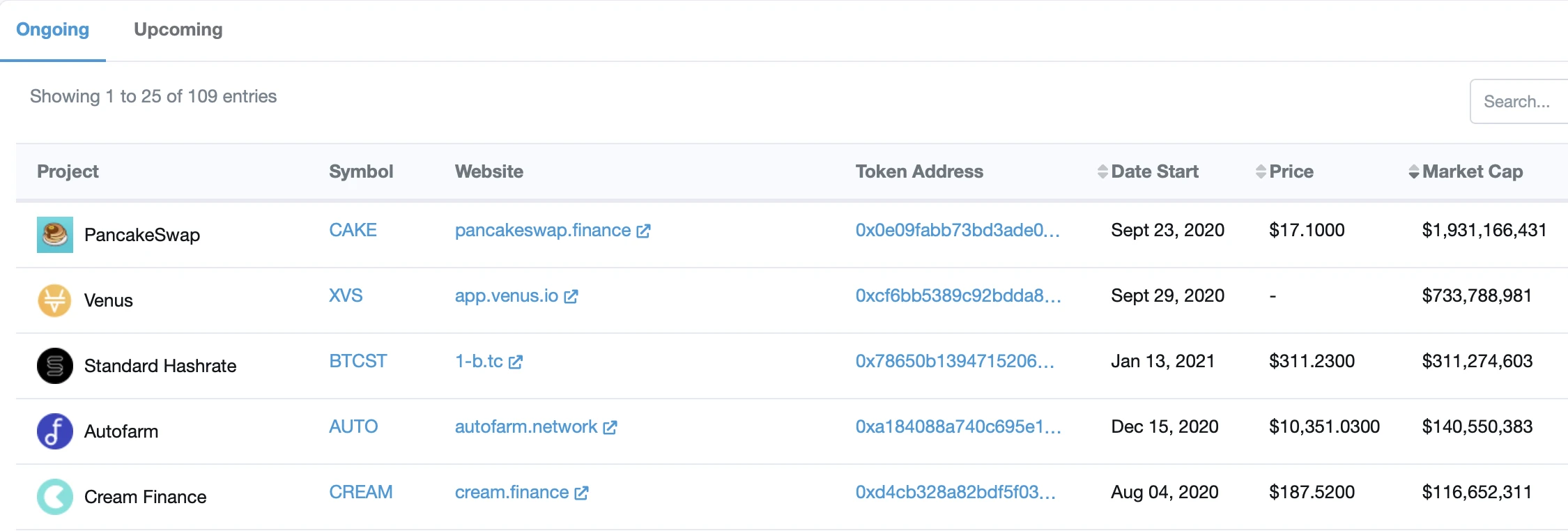Viewport: 1568px width, 531px height.
Task: Select the $17.1000 price cell
Action: (1307, 230)
